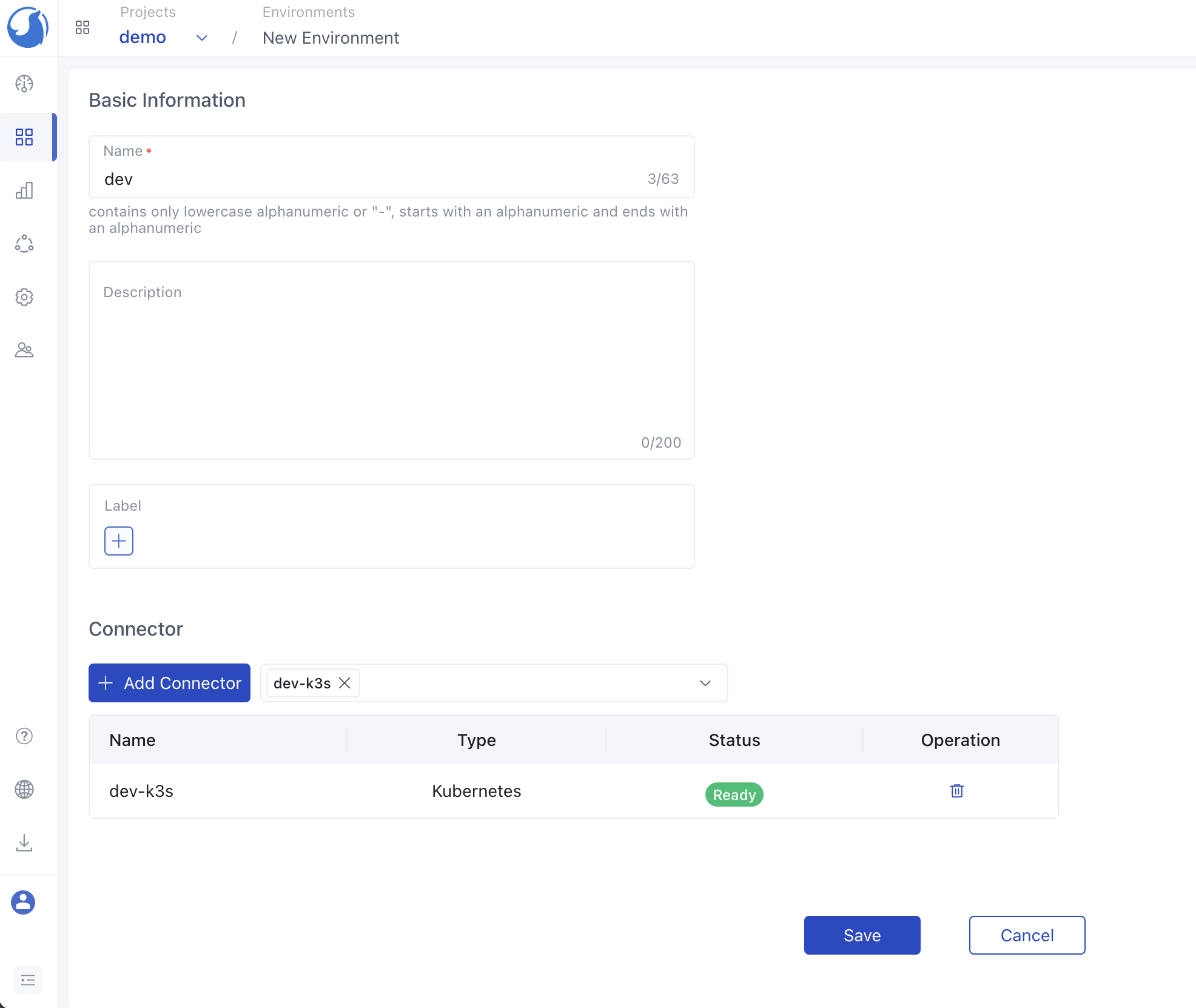This screenshot has width=1196, height=1008.
Task: Cancel environment creation
Action: (1026, 935)
